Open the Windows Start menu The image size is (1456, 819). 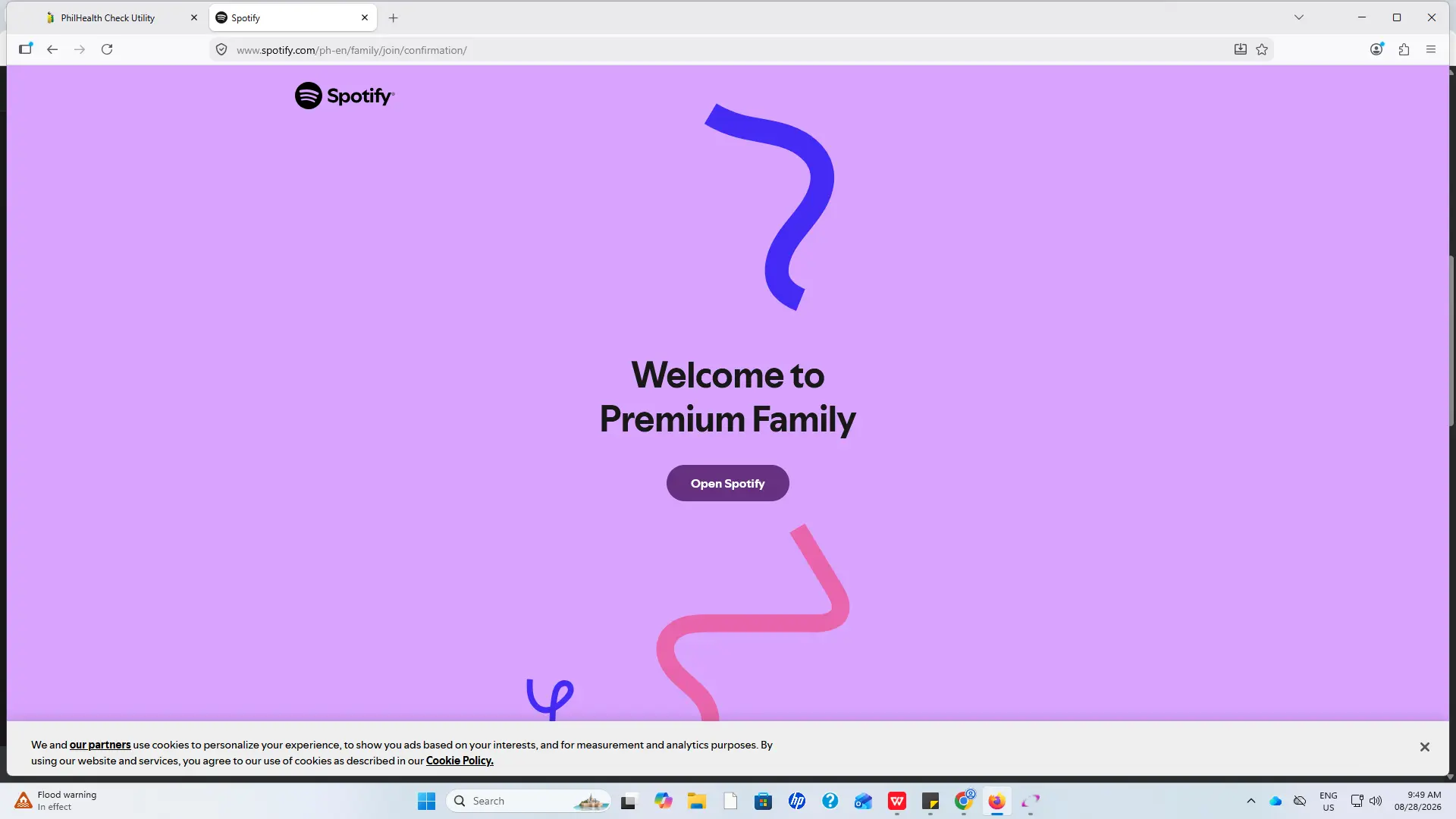tap(426, 801)
